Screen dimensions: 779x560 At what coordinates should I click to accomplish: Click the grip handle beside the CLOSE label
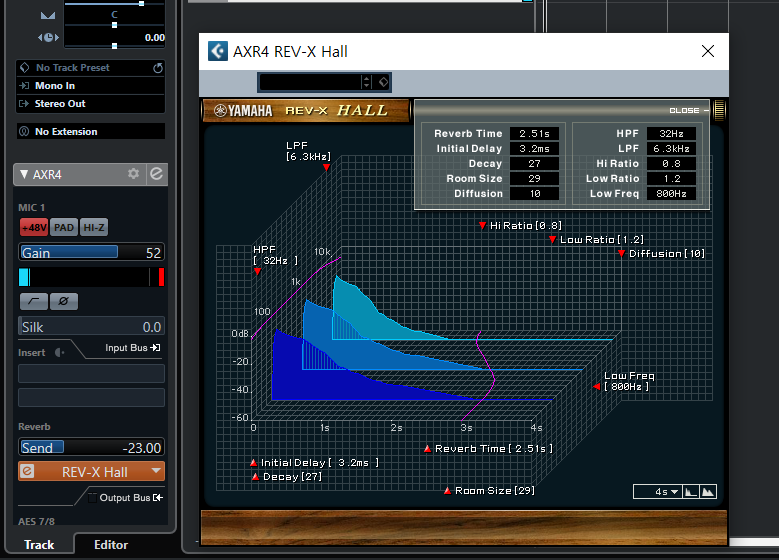coord(719,110)
